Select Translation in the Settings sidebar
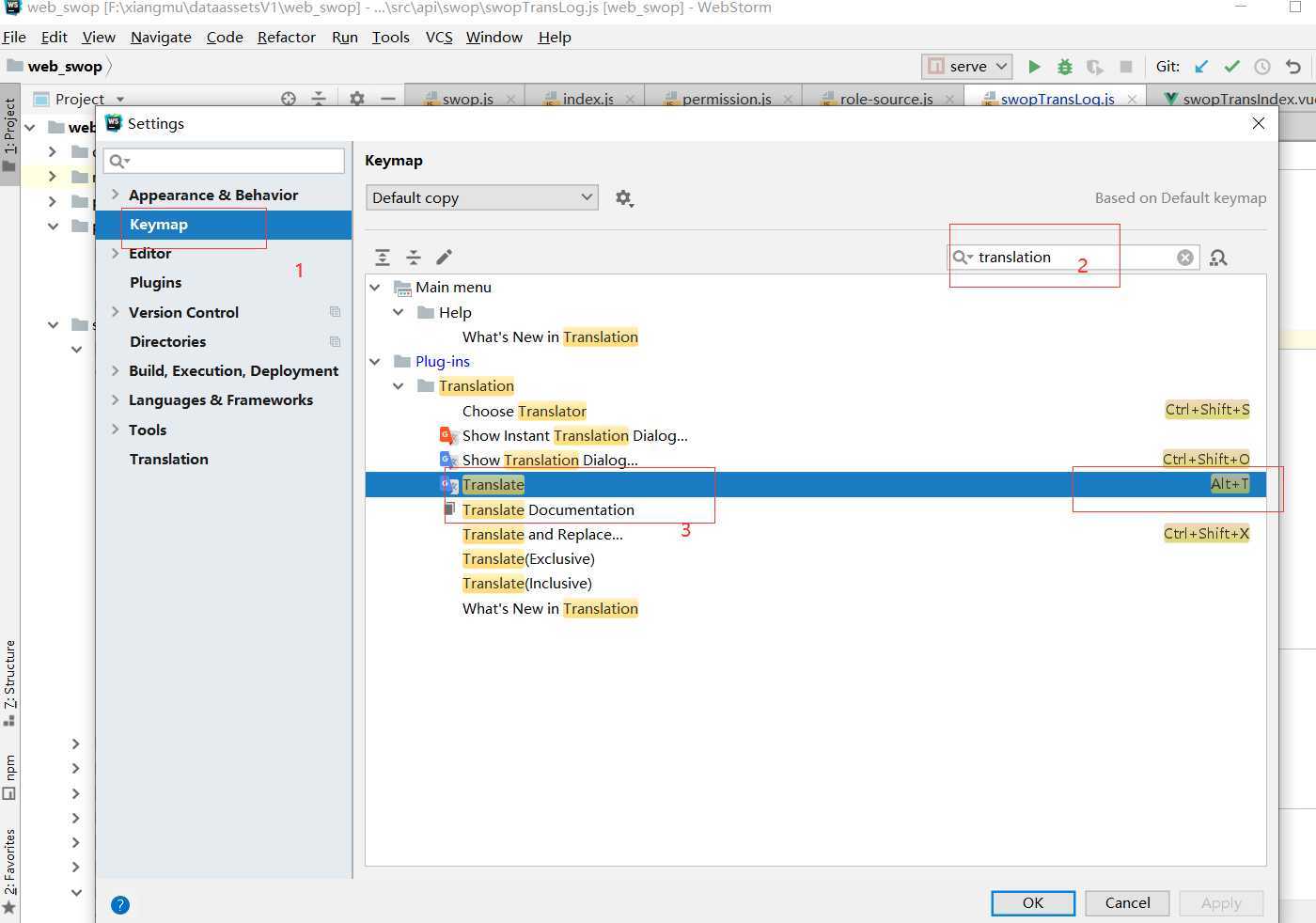This screenshot has height=923, width=1316. tap(169, 460)
